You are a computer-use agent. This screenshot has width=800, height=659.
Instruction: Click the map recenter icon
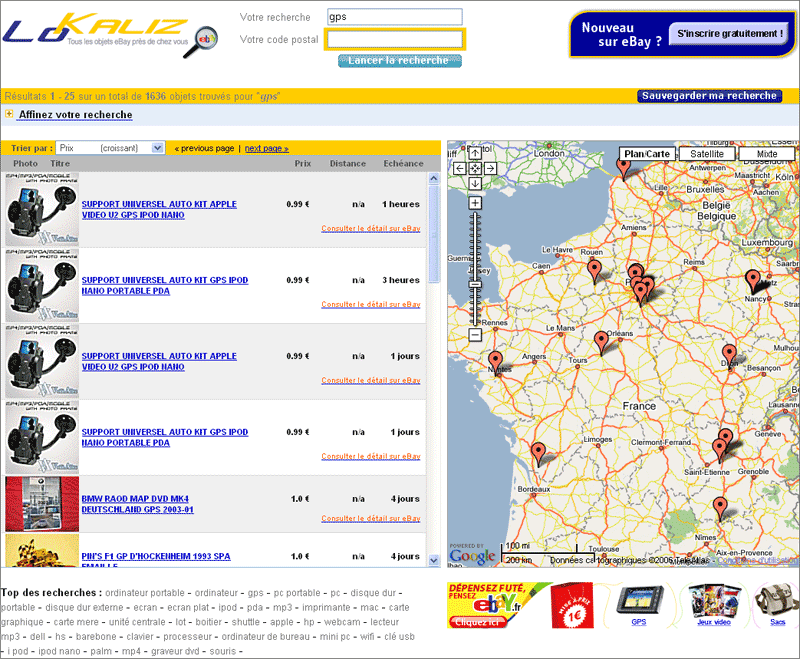click(x=475, y=168)
